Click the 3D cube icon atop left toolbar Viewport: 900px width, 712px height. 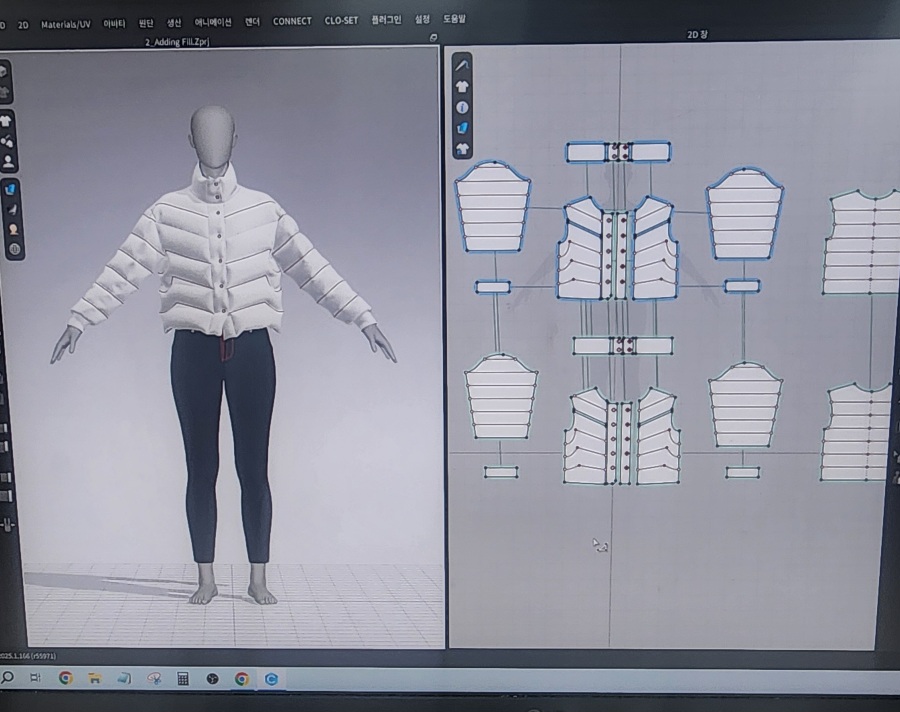[5, 72]
